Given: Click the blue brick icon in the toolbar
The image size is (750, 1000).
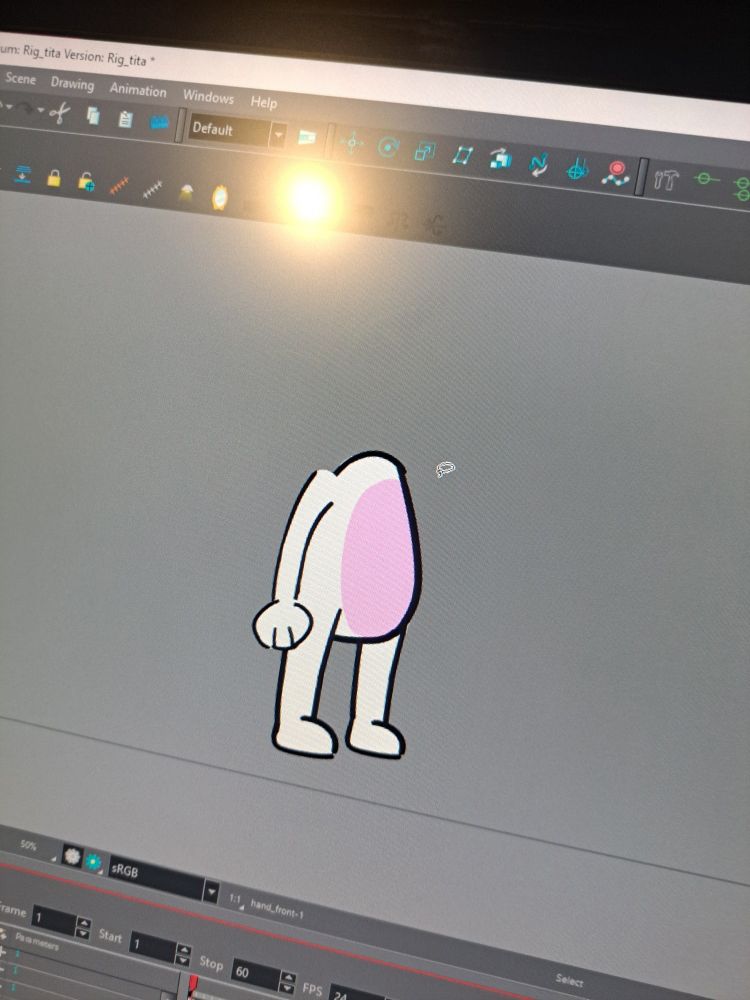Looking at the screenshot, I should coord(159,122).
